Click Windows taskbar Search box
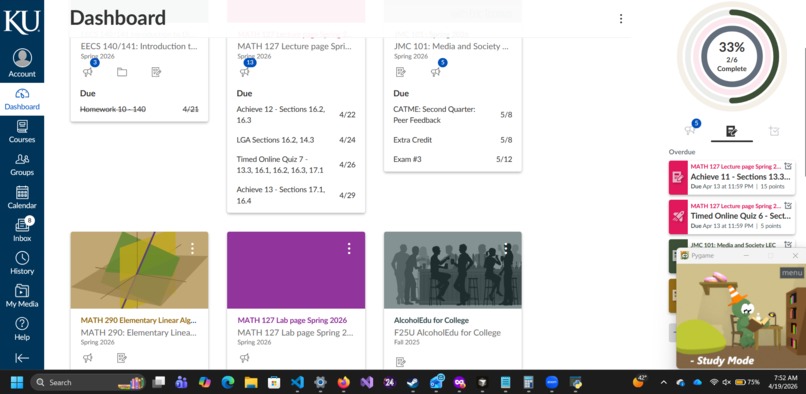Viewport: 806px width, 394px height. [88, 382]
